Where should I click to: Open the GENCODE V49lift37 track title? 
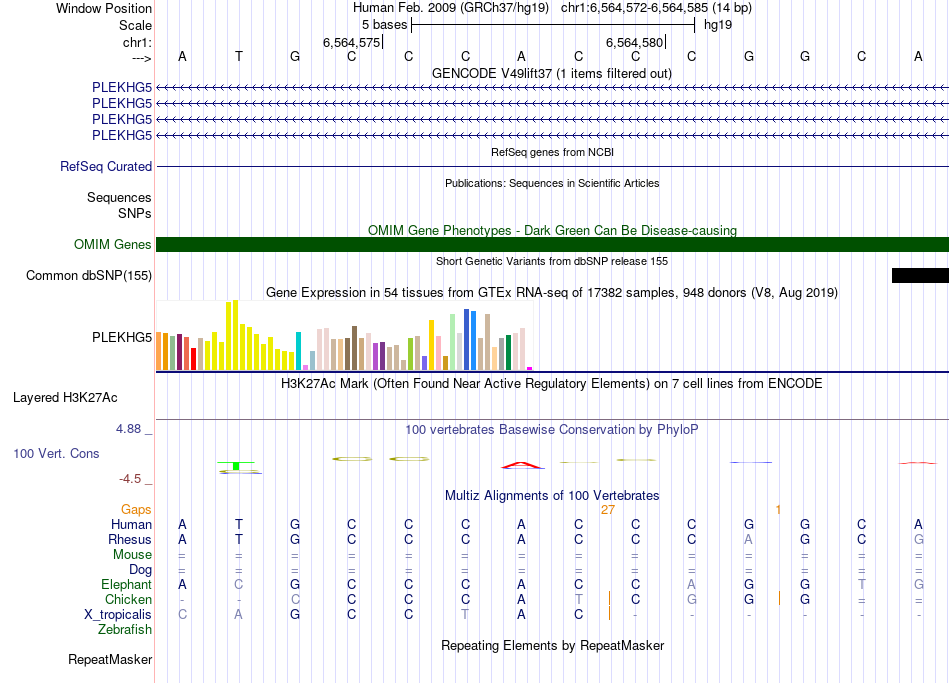click(x=552, y=73)
